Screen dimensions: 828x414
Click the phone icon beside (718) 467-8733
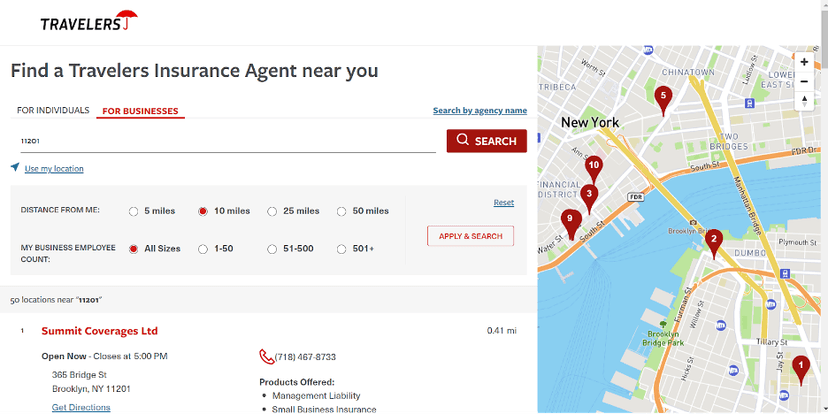[266, 357]
